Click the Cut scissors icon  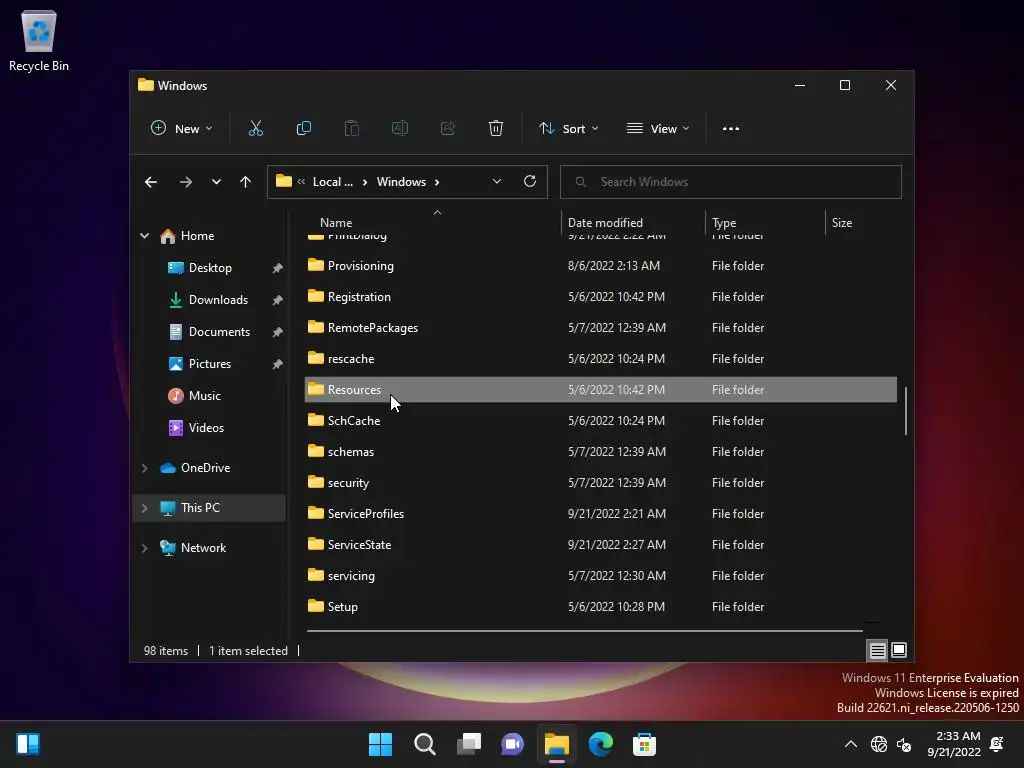(x=255, y=129)
